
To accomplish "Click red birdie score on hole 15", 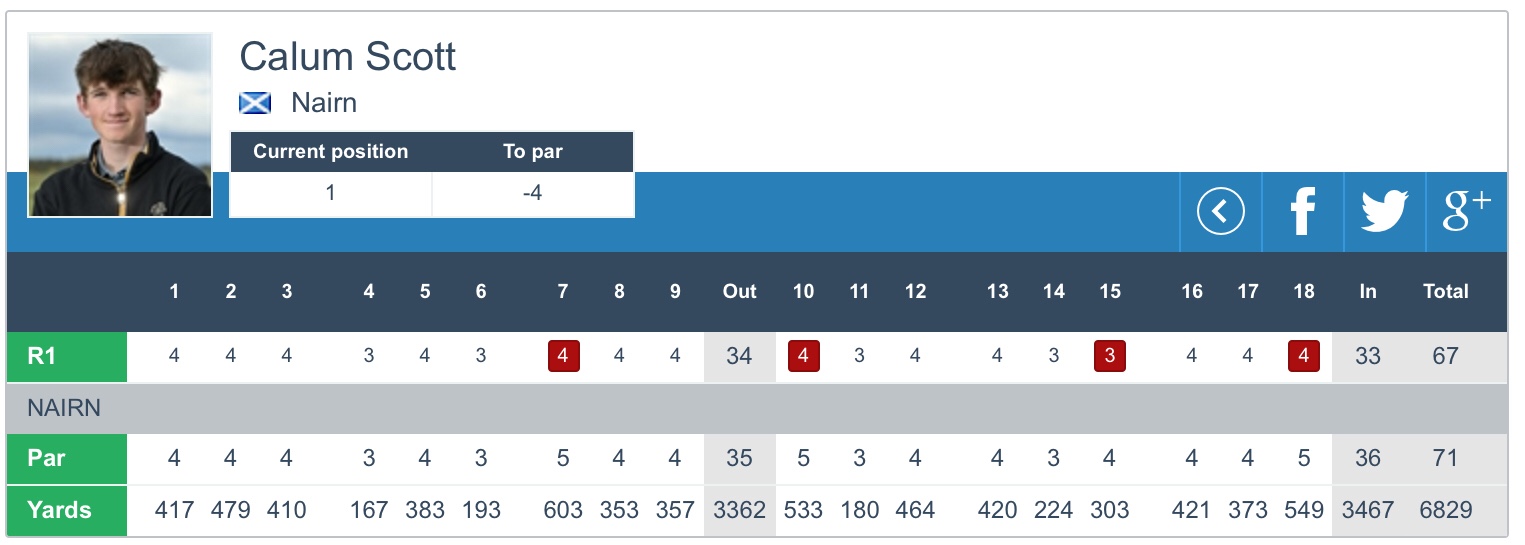I will tap(1109, 357).
